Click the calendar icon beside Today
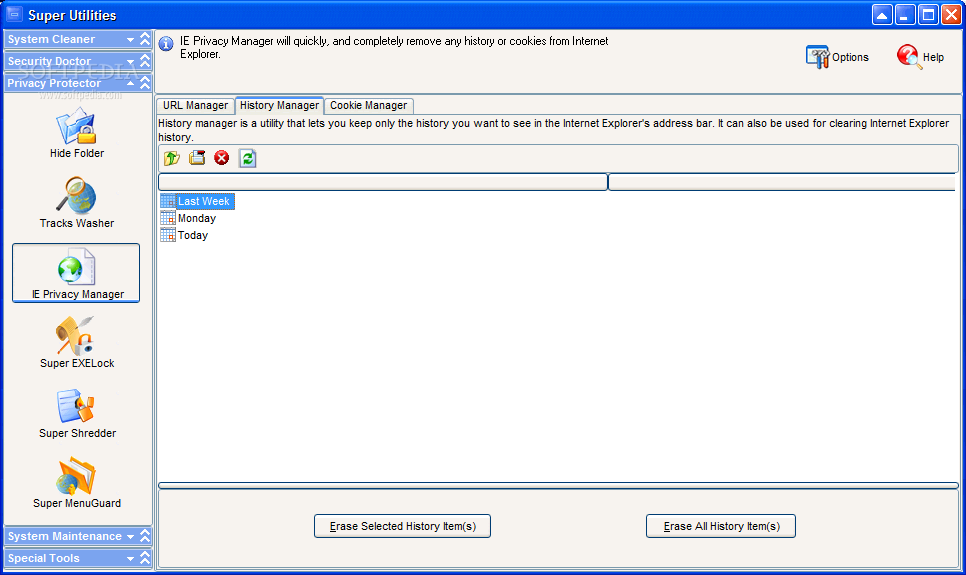 pyautogui.click(x=168, y=235)
